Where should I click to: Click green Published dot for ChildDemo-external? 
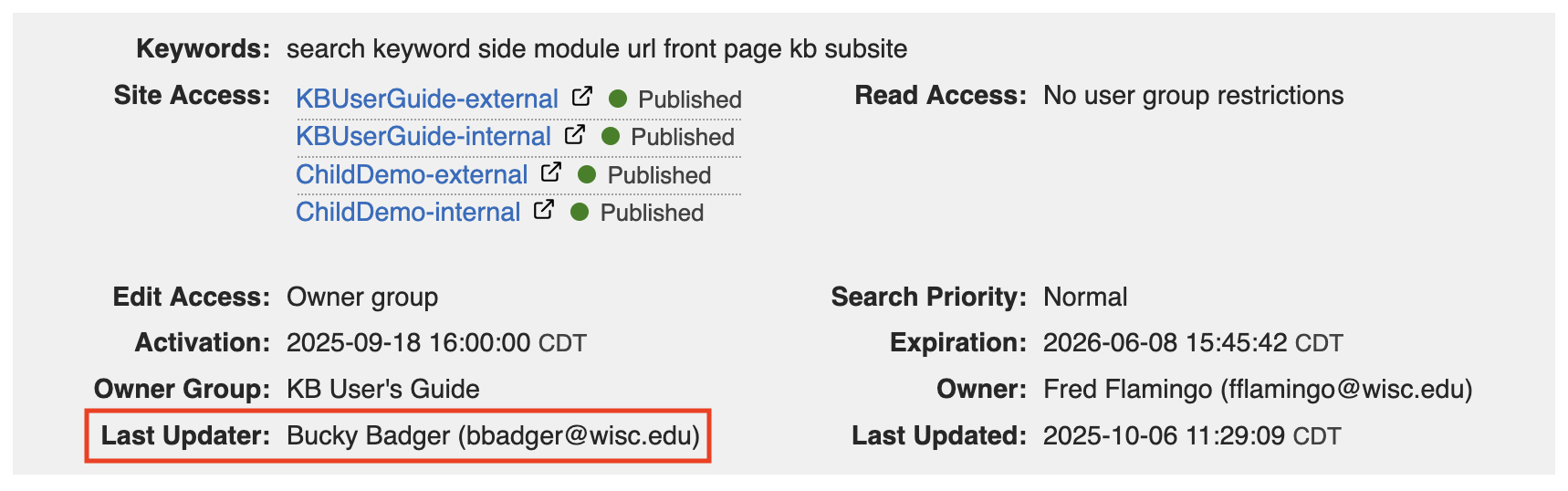pos(587,174)
